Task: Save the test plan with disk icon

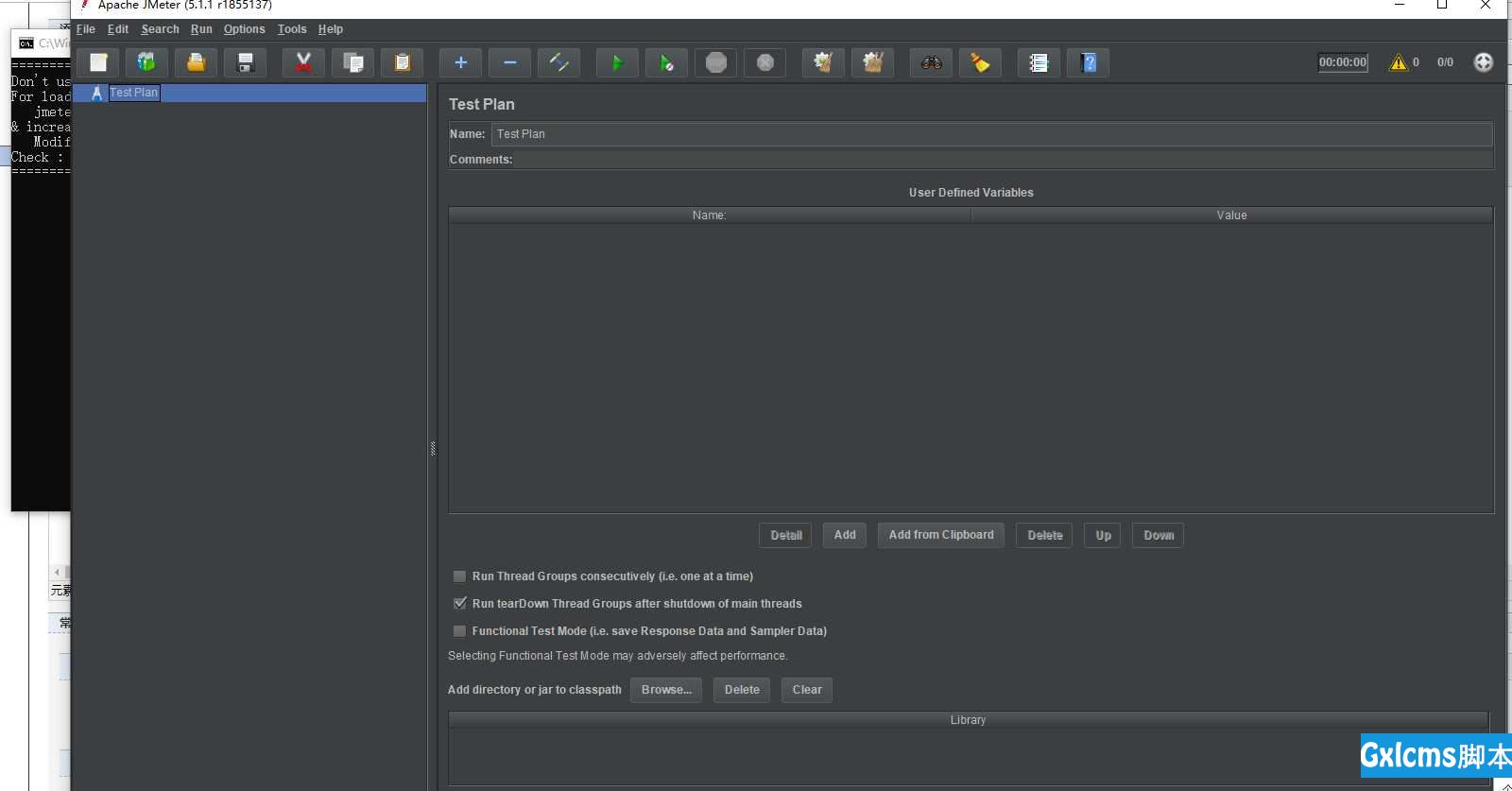Action: [x=245, y=62]
